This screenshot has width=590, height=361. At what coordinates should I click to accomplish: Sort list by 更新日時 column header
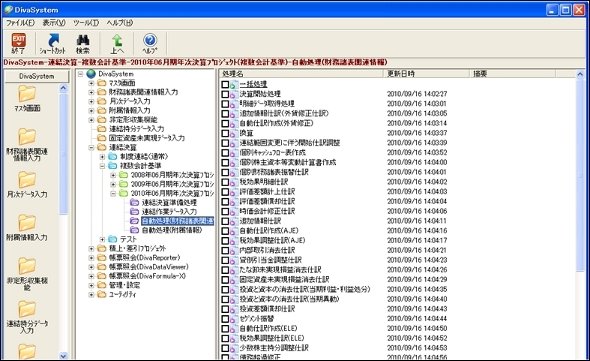coord(427,74)
